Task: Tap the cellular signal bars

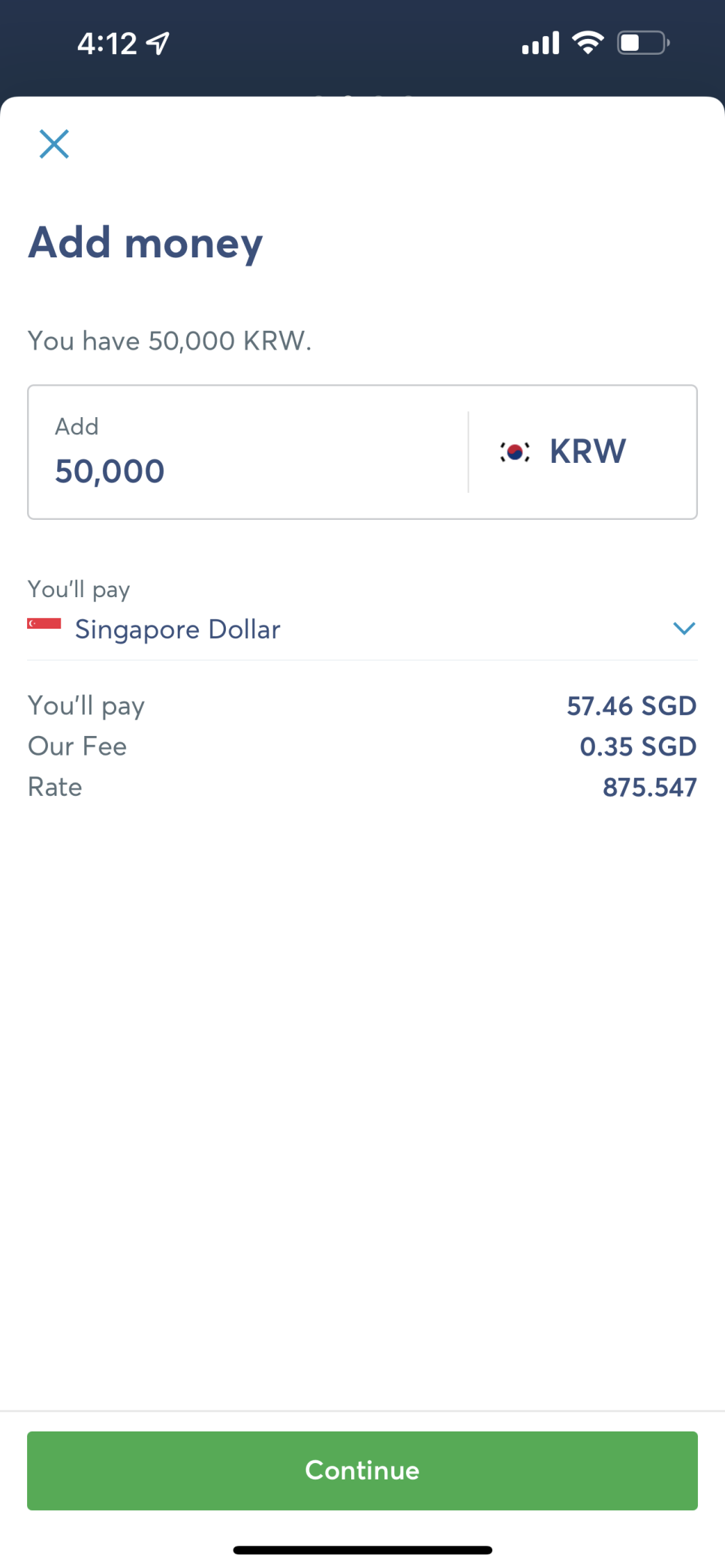Action: click(x=540, y=43)
